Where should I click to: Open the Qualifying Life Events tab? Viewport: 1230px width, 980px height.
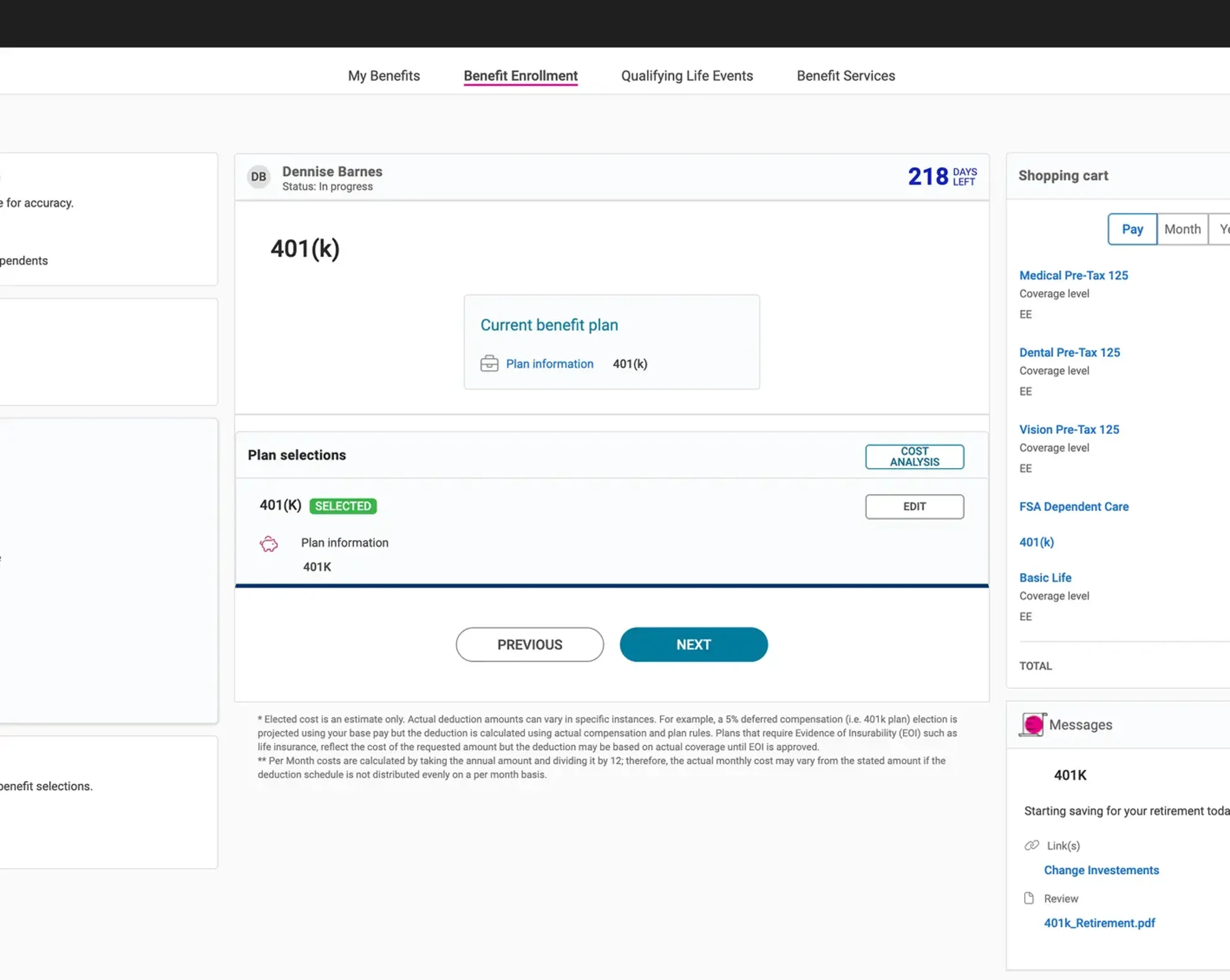click(686, 76)
